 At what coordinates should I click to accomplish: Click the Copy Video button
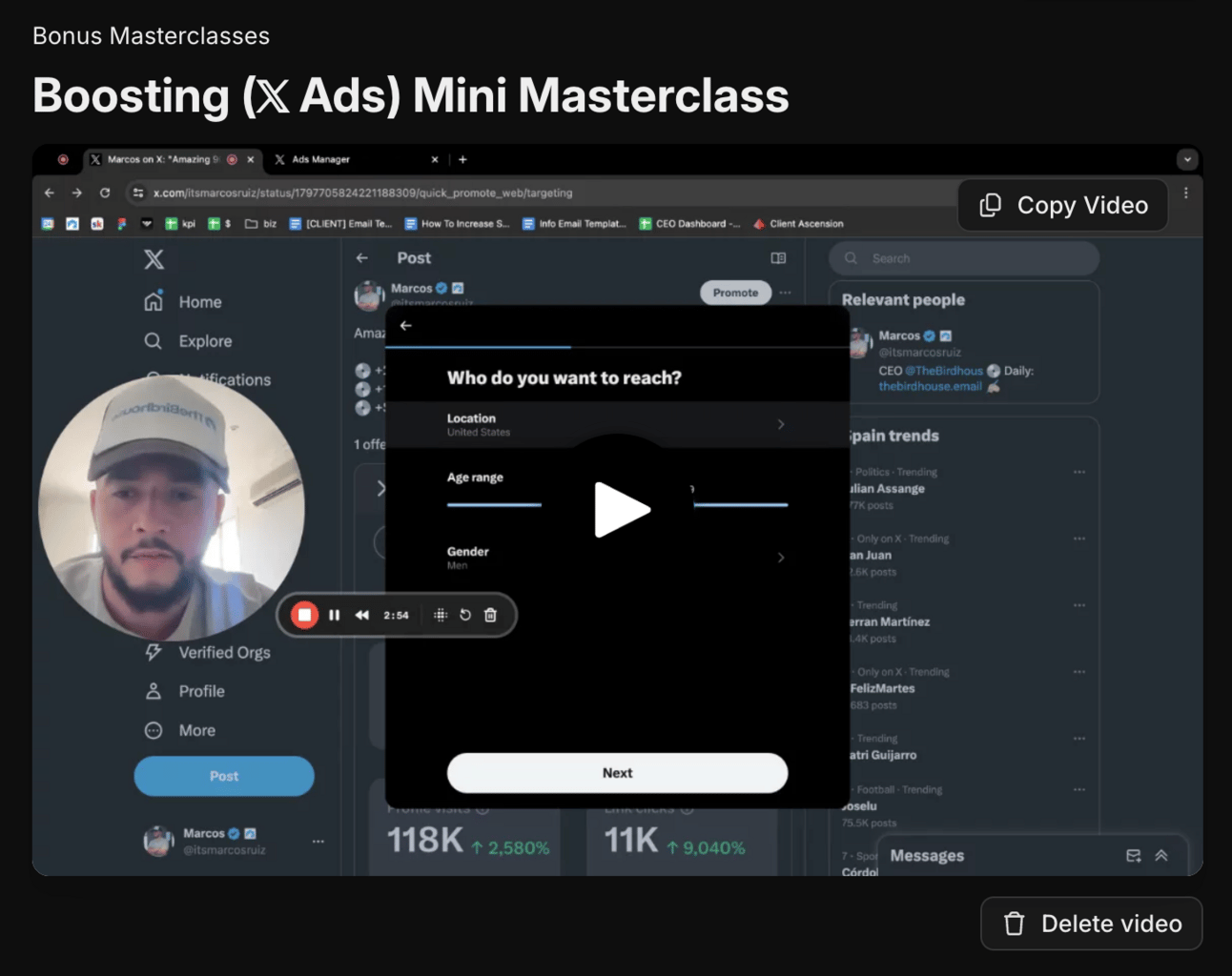[x=1063, y=205]
